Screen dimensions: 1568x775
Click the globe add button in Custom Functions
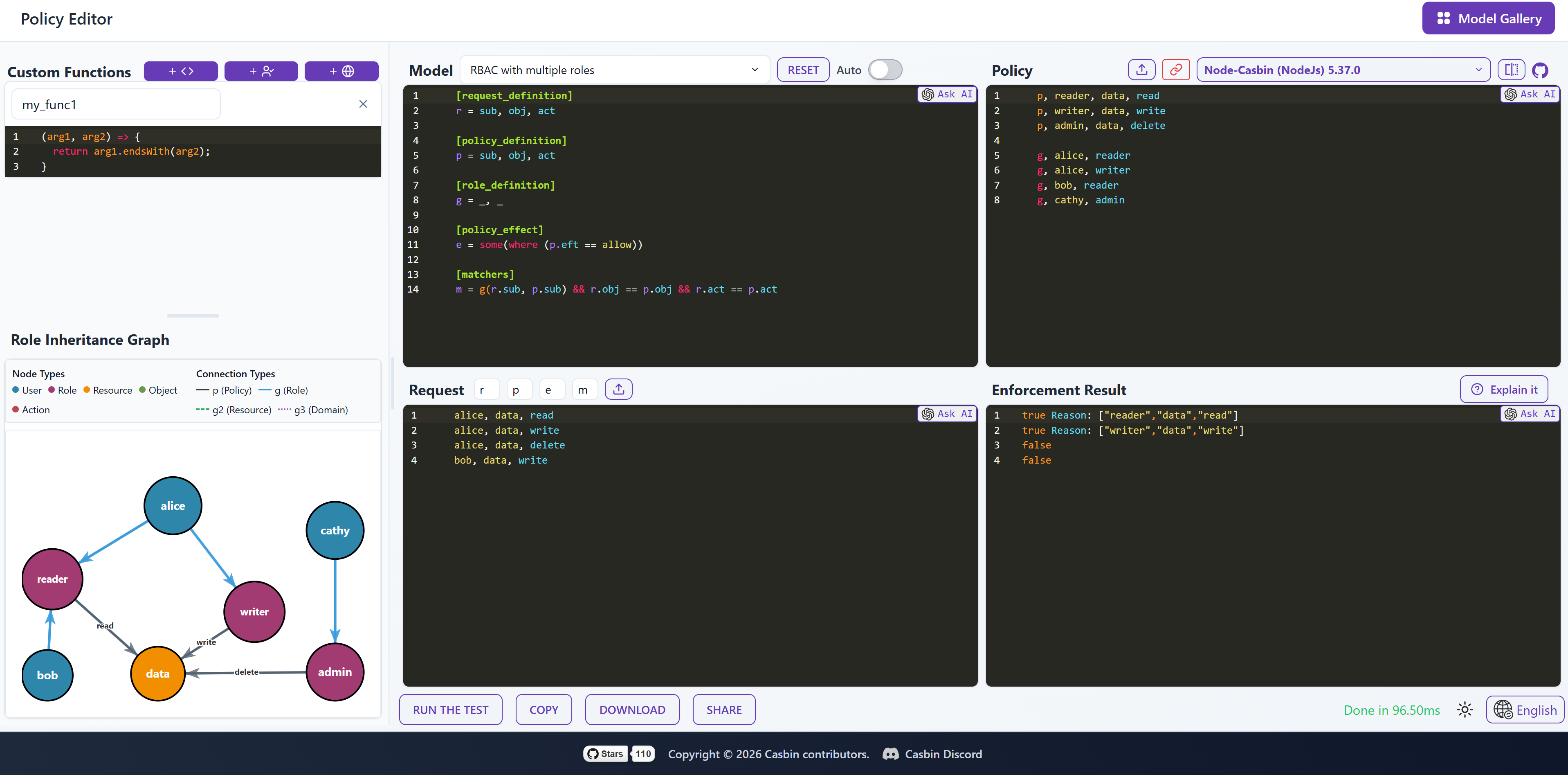pos(341,71)
